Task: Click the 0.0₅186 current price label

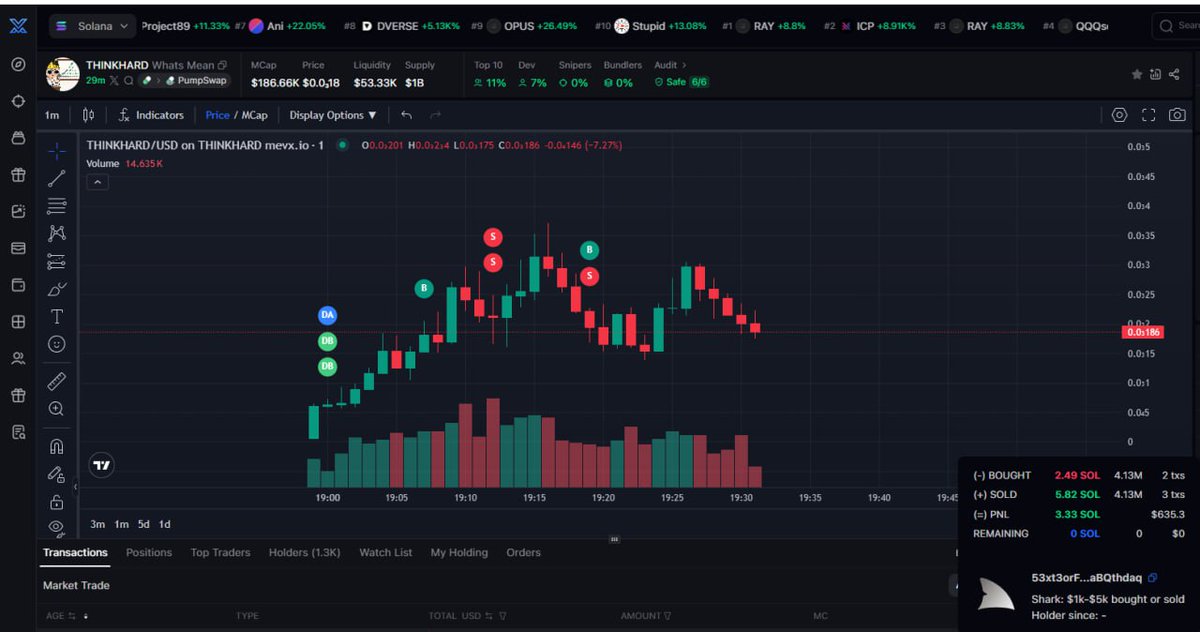Action: point(1144,331)
